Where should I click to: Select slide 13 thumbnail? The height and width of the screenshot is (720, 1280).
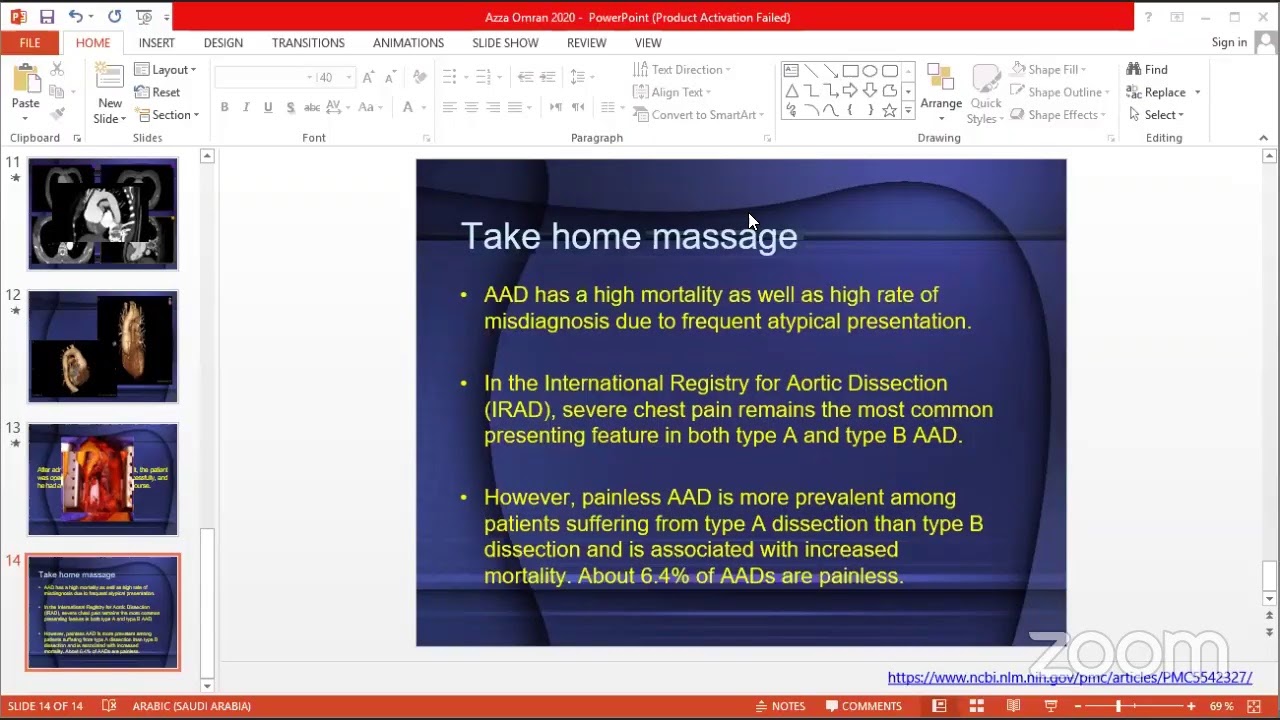[x=103, y=479]
